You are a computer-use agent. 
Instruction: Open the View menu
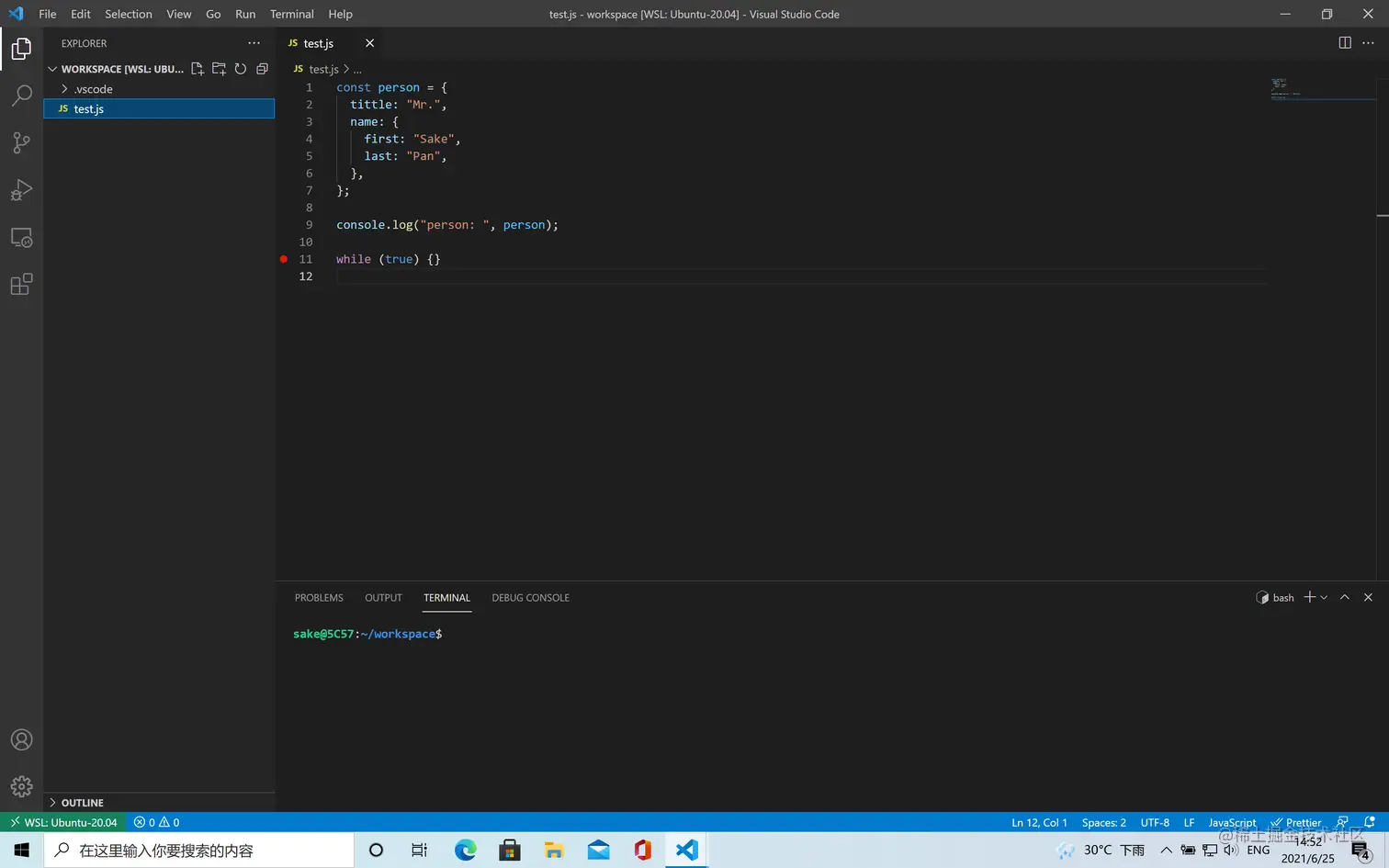pyautogui.click(x=179, y=14)
